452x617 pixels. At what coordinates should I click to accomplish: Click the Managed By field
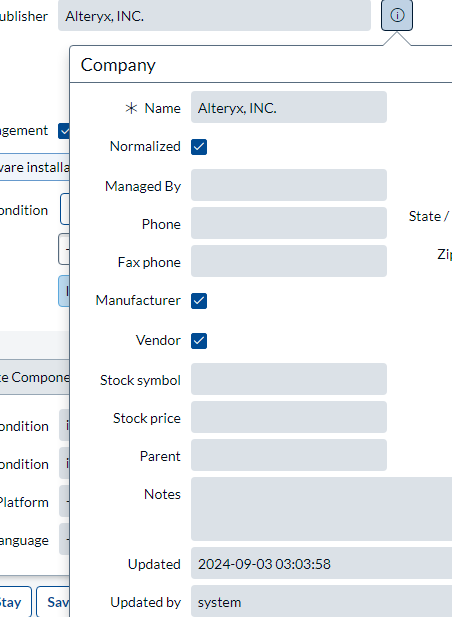click(289, 185)
